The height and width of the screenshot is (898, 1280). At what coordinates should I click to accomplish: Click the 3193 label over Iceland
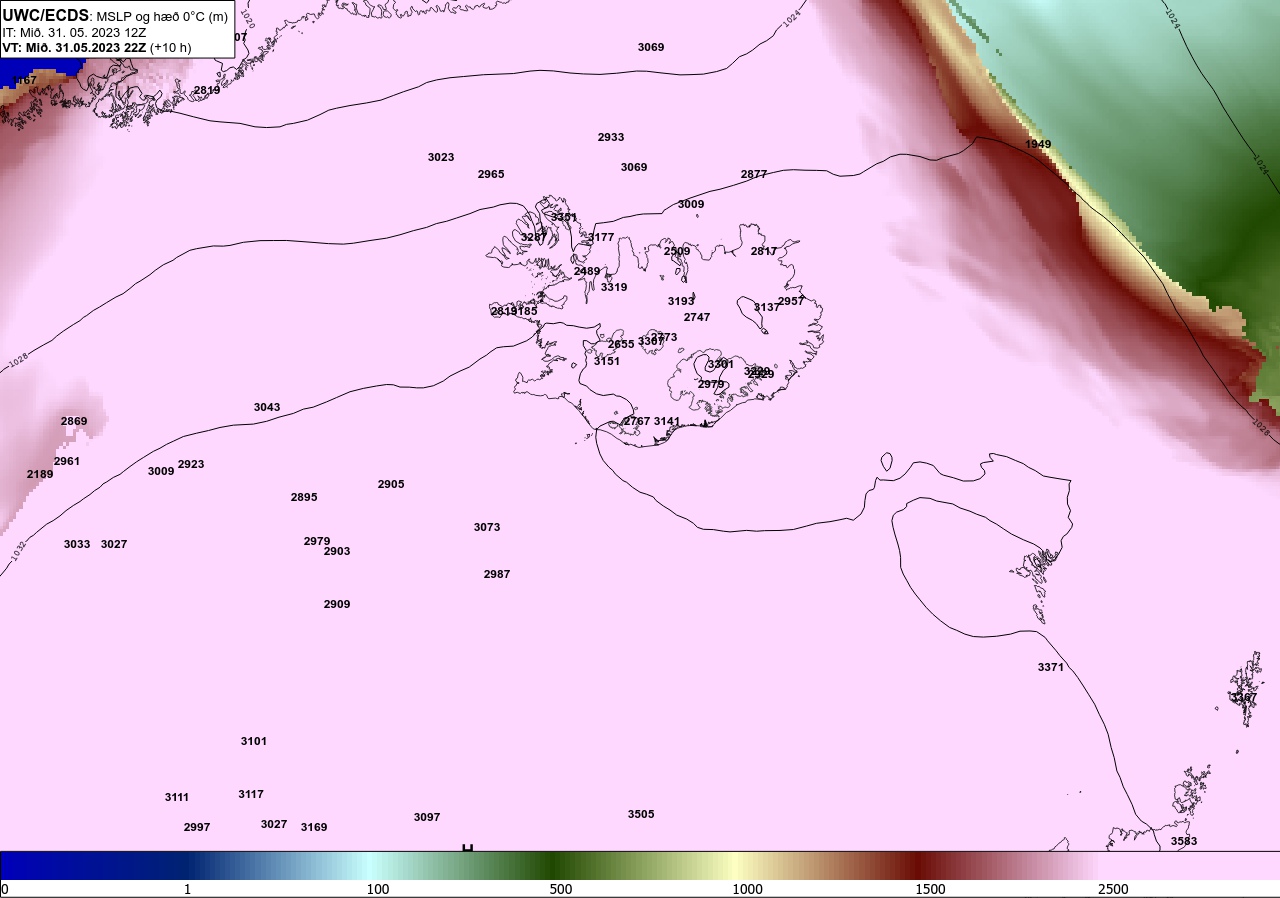(681, 301)
